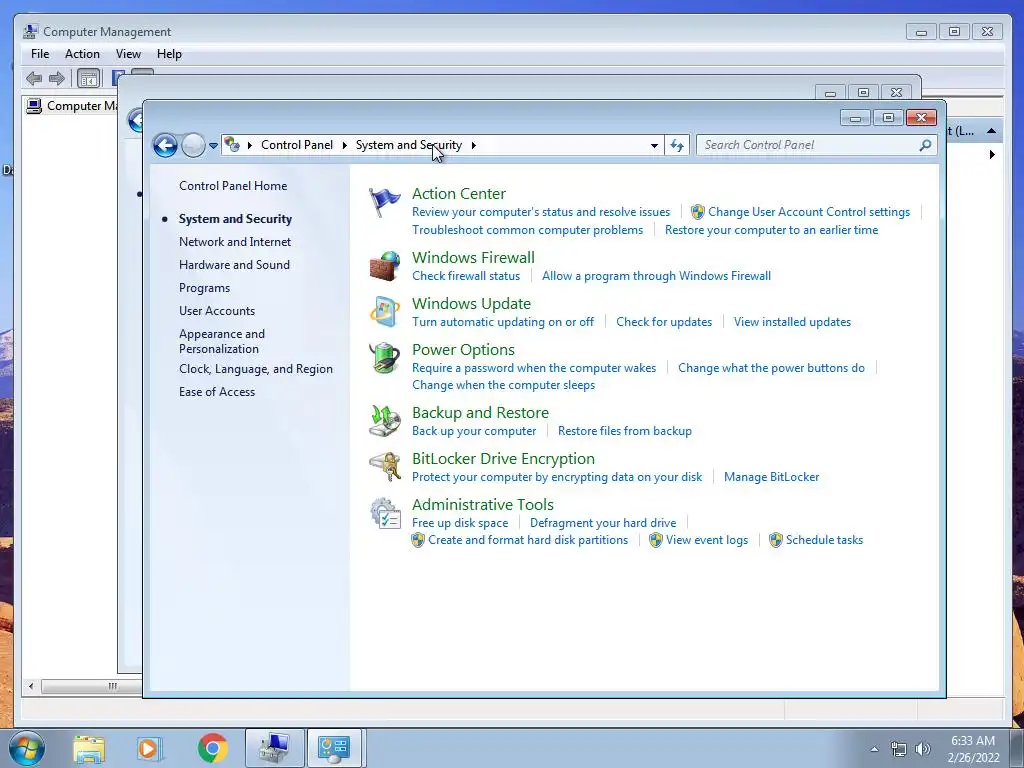Expand arrow before Control Panel breadcrumb
This screenshot has width=1024, height=768.
(249, 145)
